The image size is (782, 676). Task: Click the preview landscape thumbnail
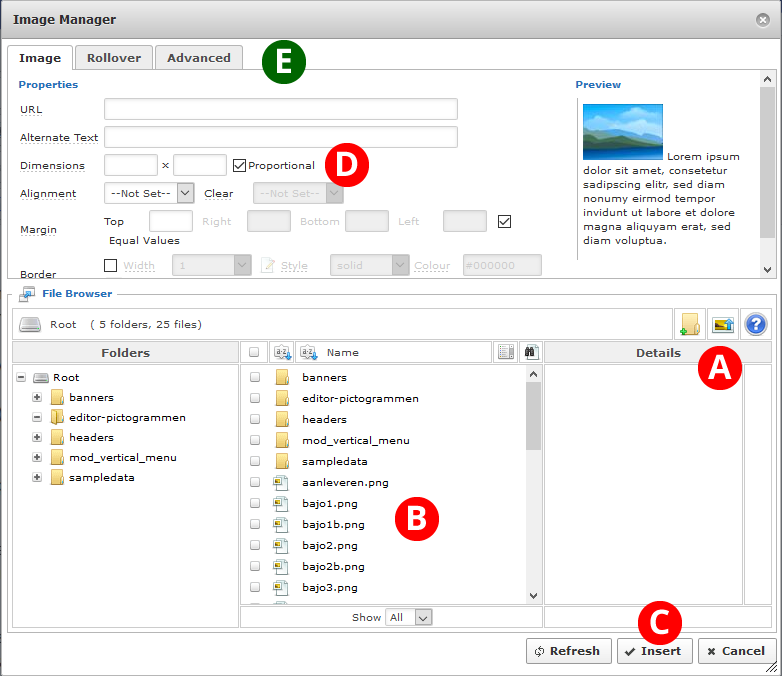[x=623, y=132]
